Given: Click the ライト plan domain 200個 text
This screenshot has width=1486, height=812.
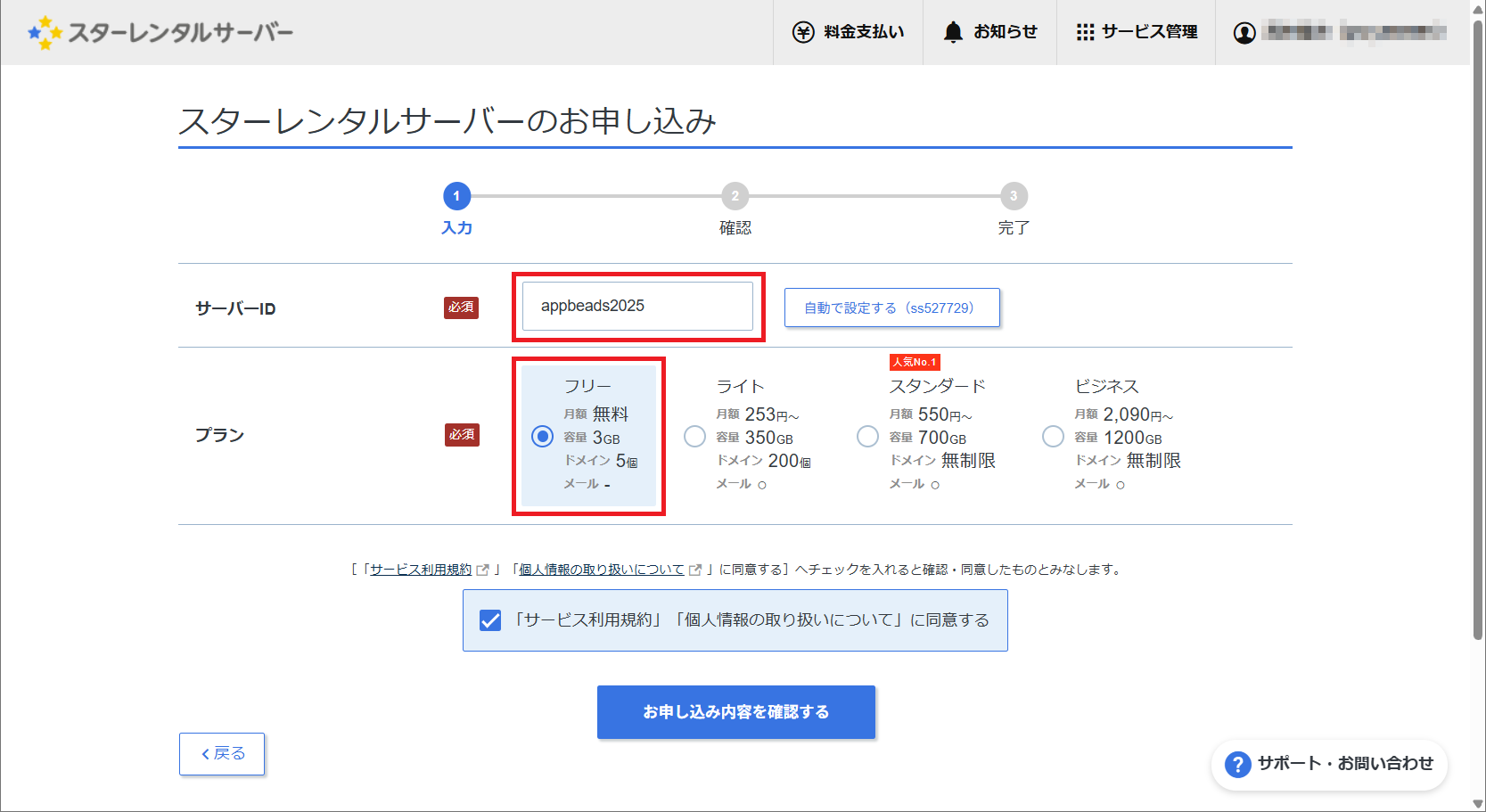Looking at the screenshot, I should pos(790,461).
